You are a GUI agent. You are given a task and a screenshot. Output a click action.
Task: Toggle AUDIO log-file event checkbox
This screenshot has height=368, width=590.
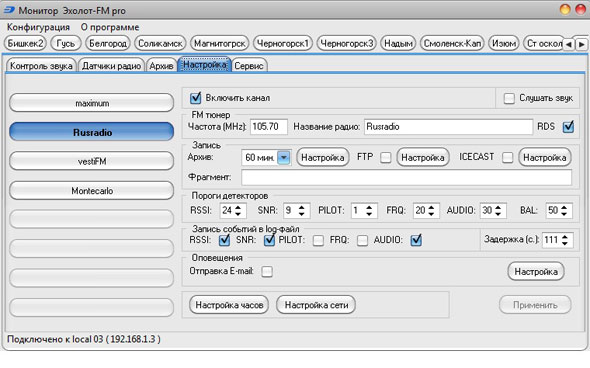(x=416, y=240)
